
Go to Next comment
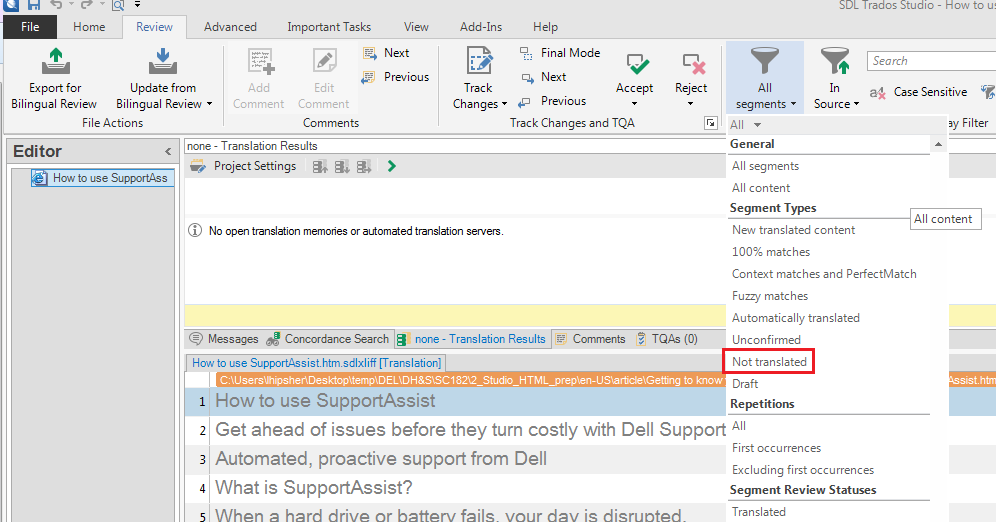(386, 53)
